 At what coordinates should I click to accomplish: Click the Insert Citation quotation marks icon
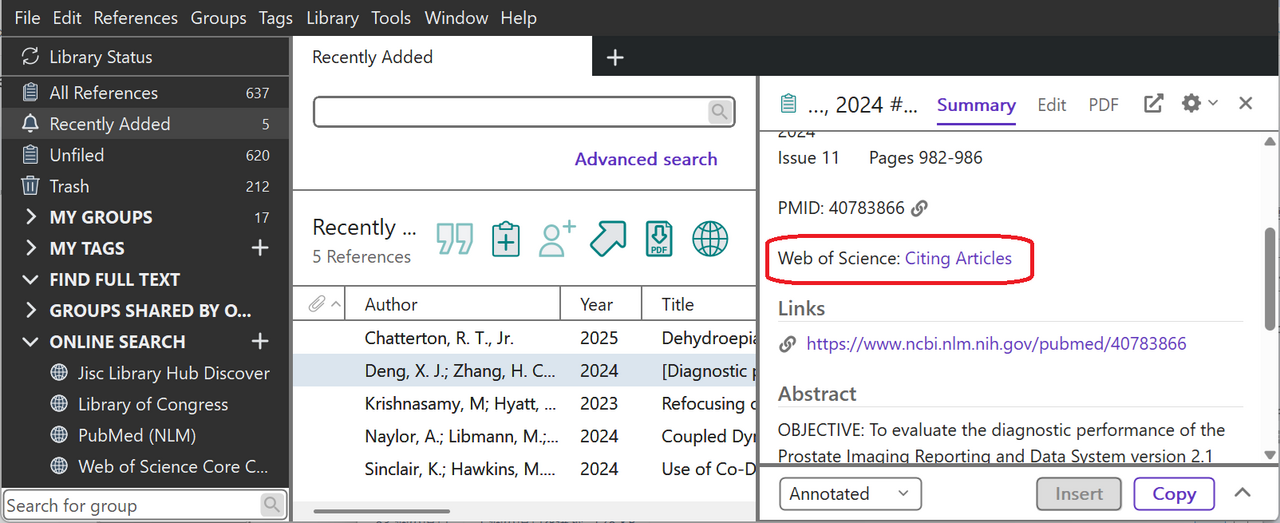click(455, 239)
